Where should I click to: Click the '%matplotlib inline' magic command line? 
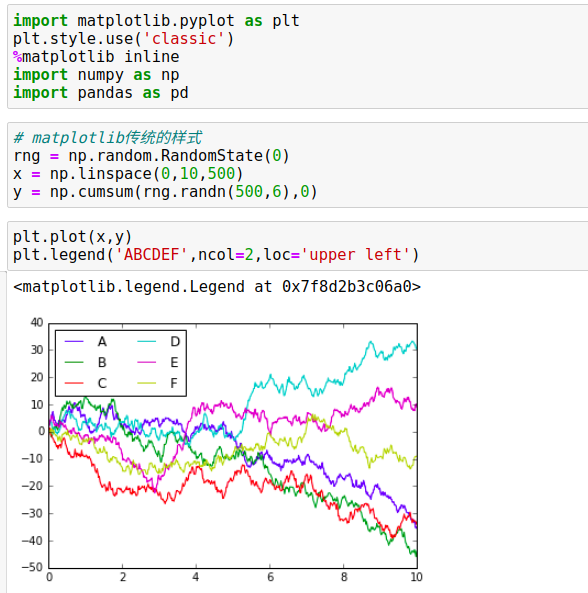point(96,57)
